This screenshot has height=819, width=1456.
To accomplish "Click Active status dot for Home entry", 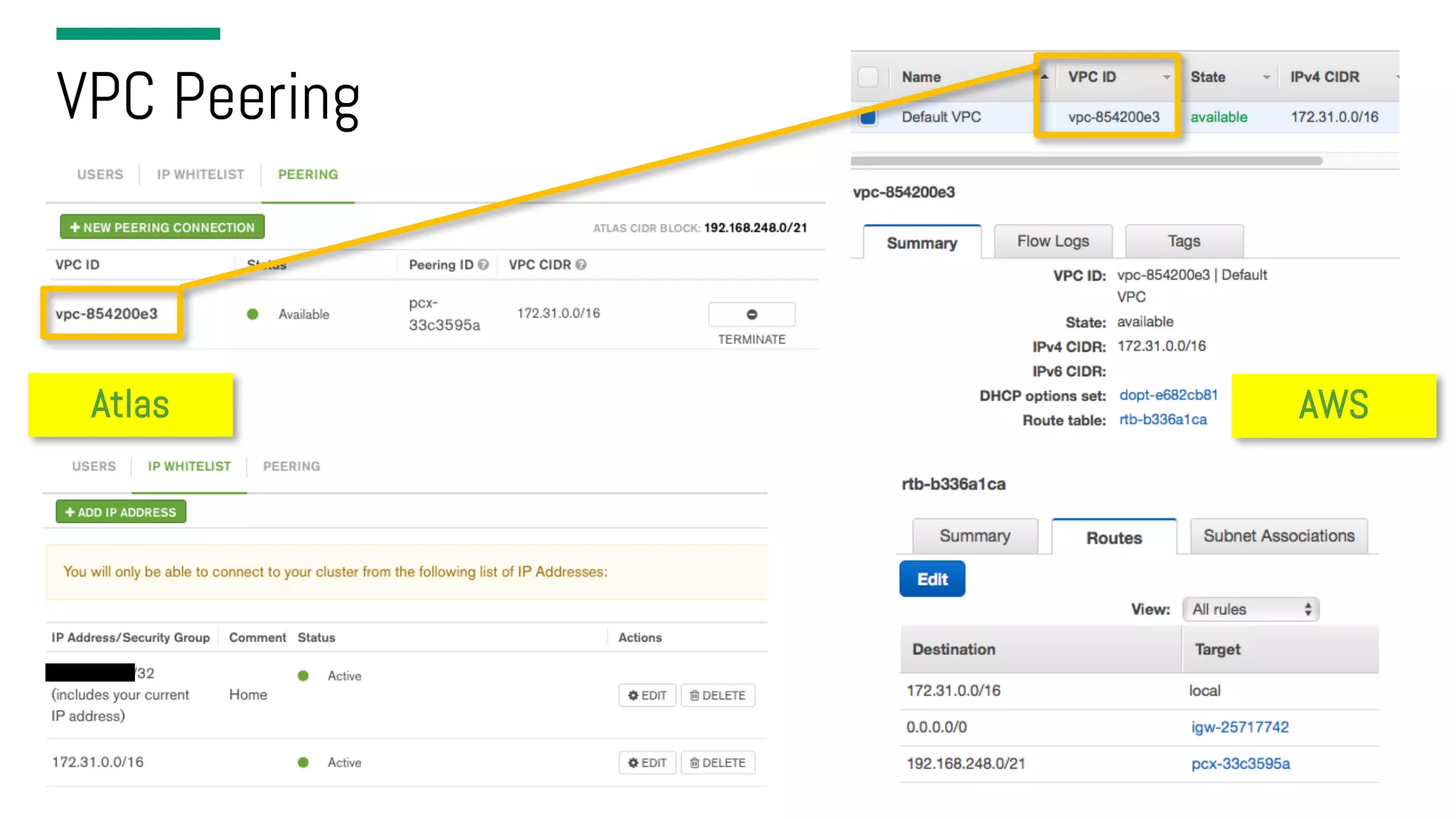I will [x=303, y=675].
